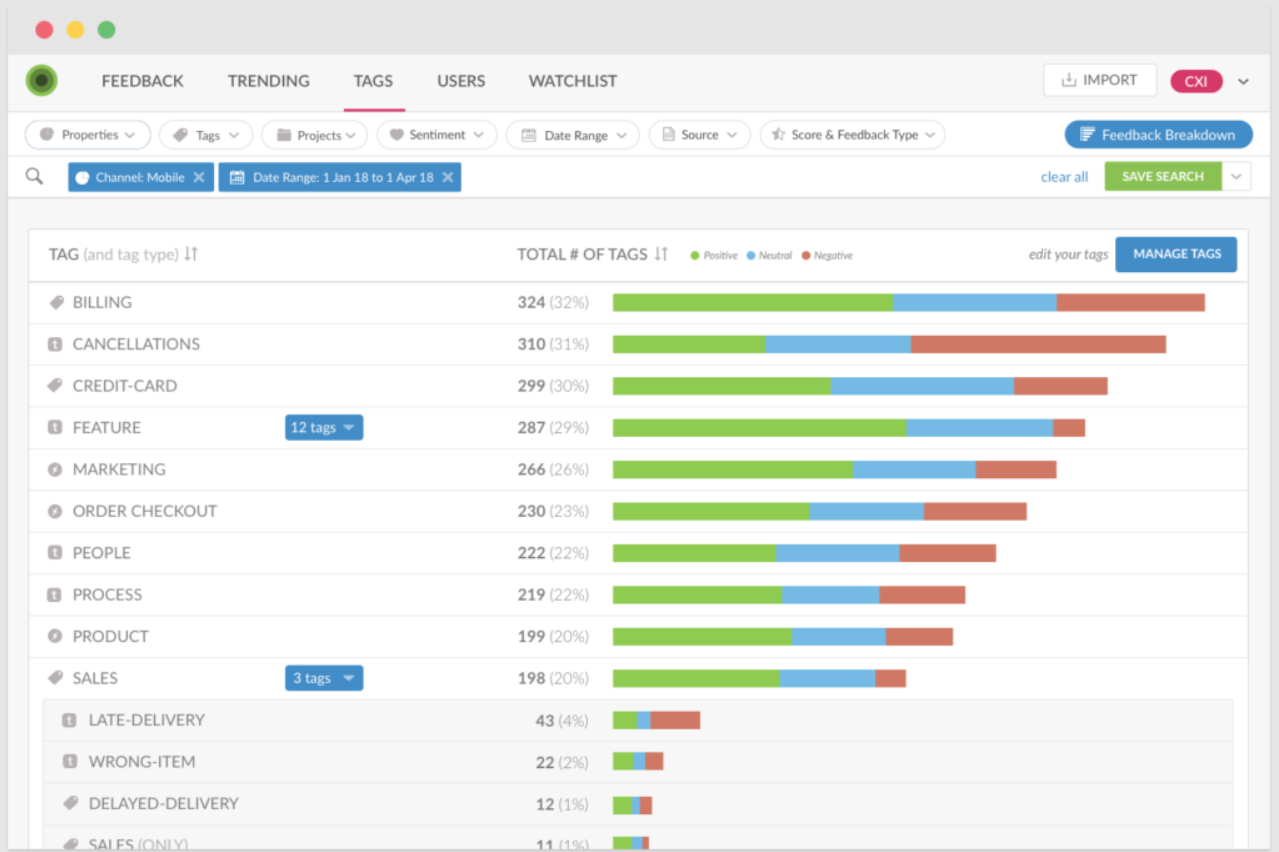Switch to the TRENDING tab
The height and width of the screenshot is (852, 1279).
(x=267, y=81)
